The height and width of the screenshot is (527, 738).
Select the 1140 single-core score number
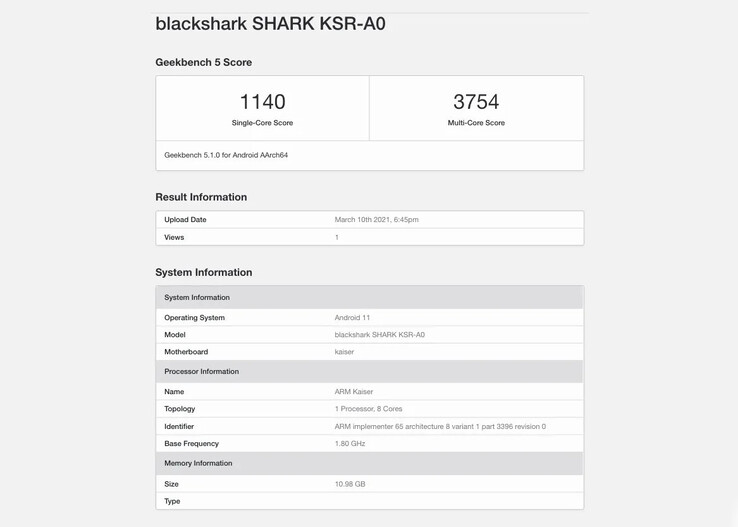click(262, 102)
